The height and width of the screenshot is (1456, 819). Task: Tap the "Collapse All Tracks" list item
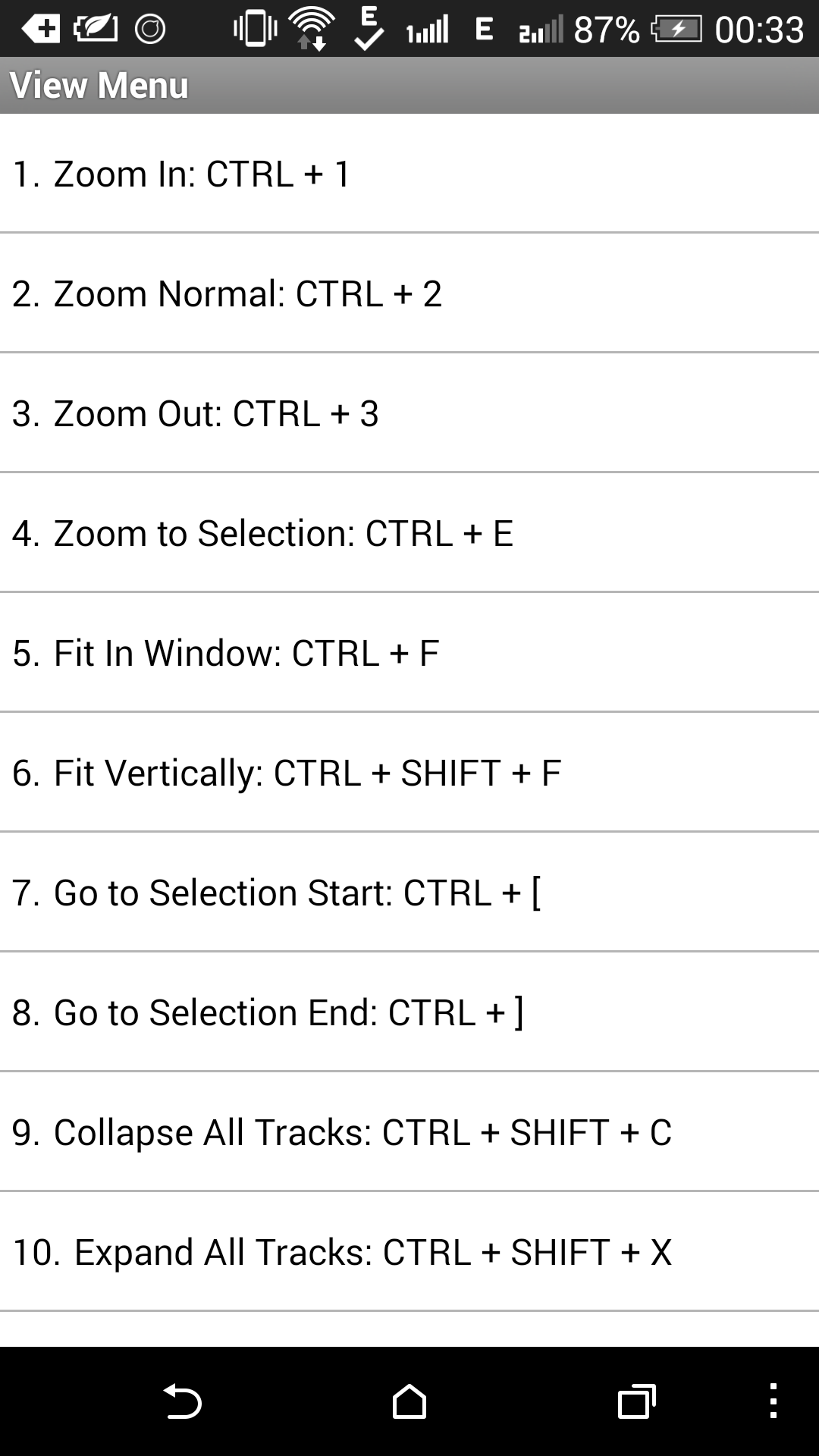(409, 1131)
